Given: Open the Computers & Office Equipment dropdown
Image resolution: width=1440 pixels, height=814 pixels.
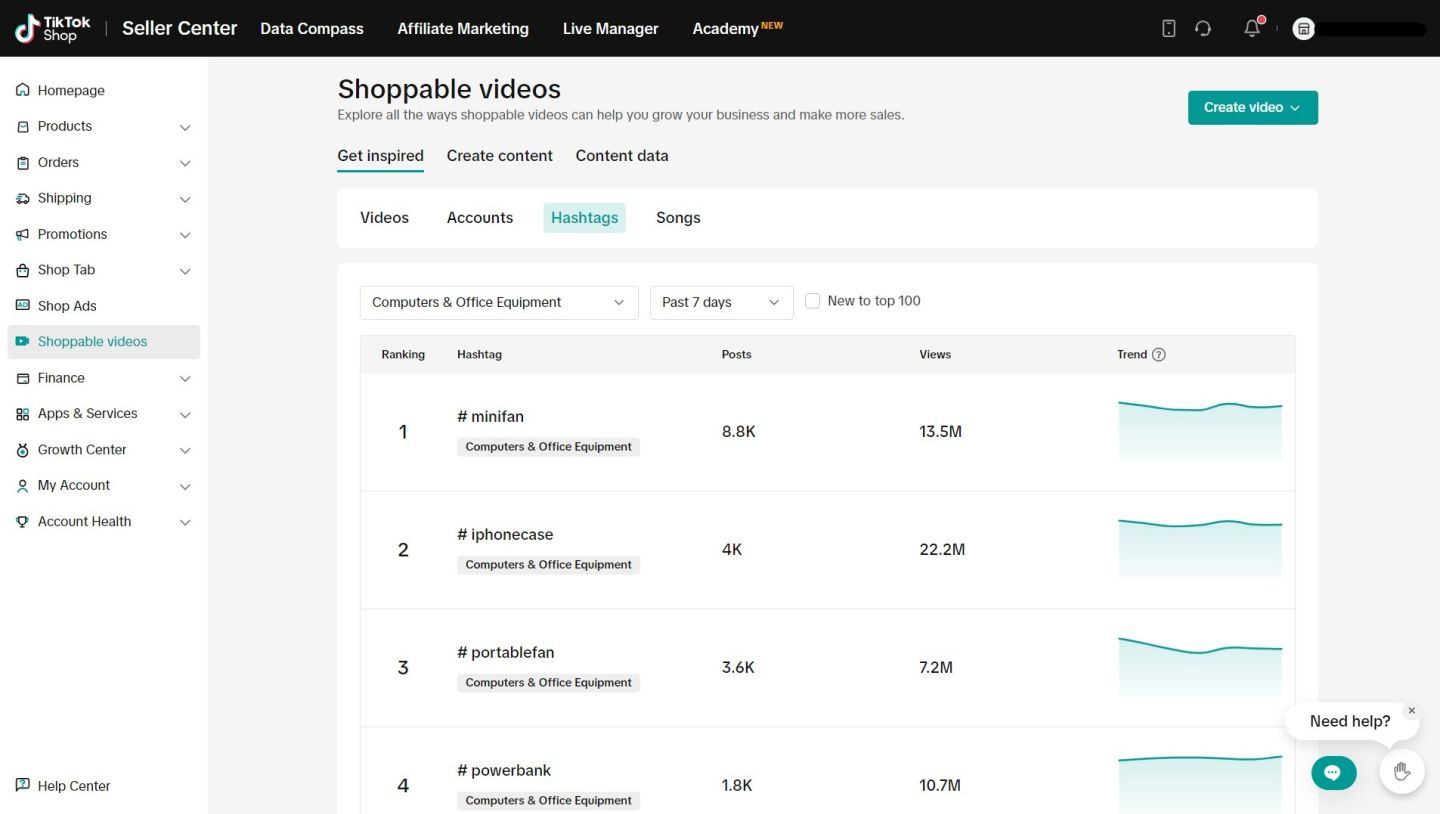Looking at the screenshot, I should pos(498,303).
